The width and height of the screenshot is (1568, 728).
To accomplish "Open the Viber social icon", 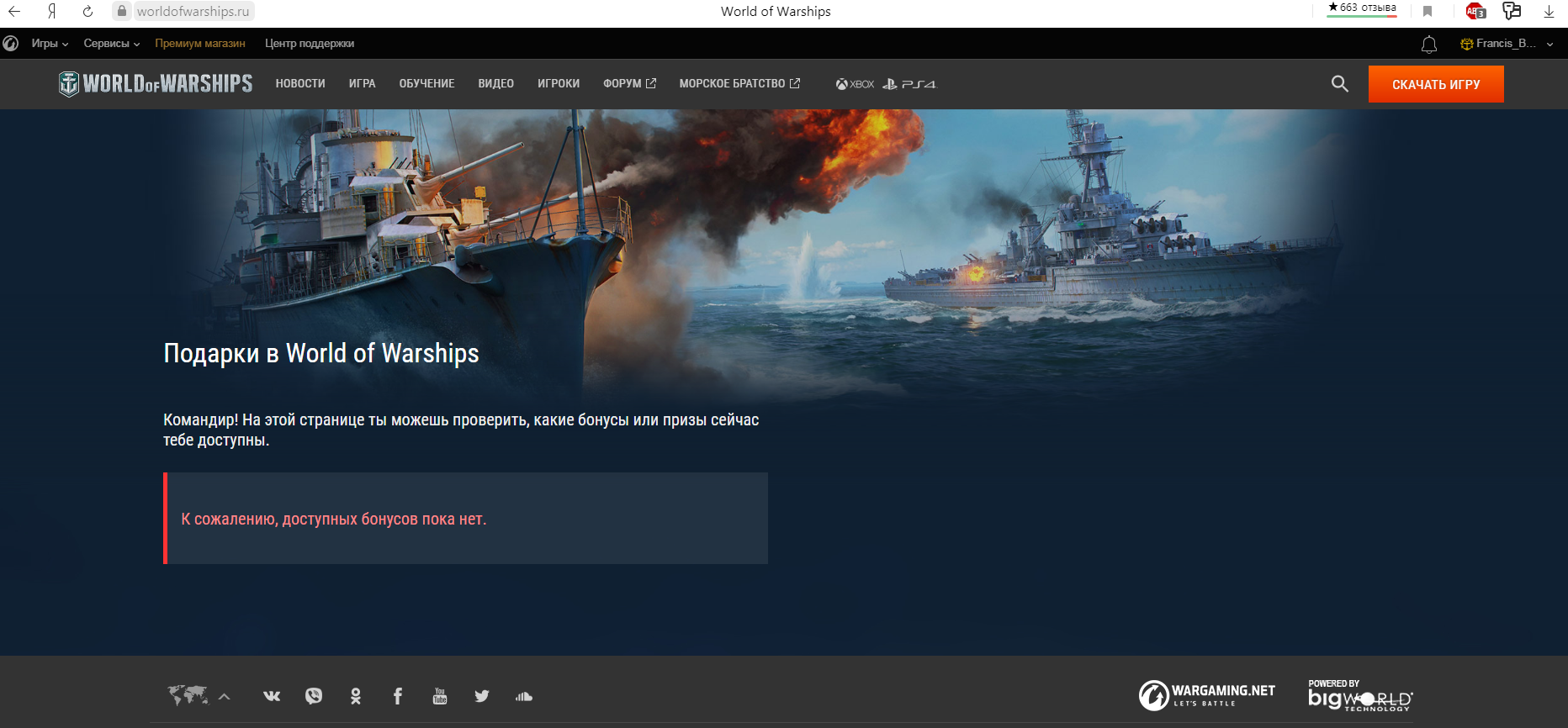I will [314, 696].
